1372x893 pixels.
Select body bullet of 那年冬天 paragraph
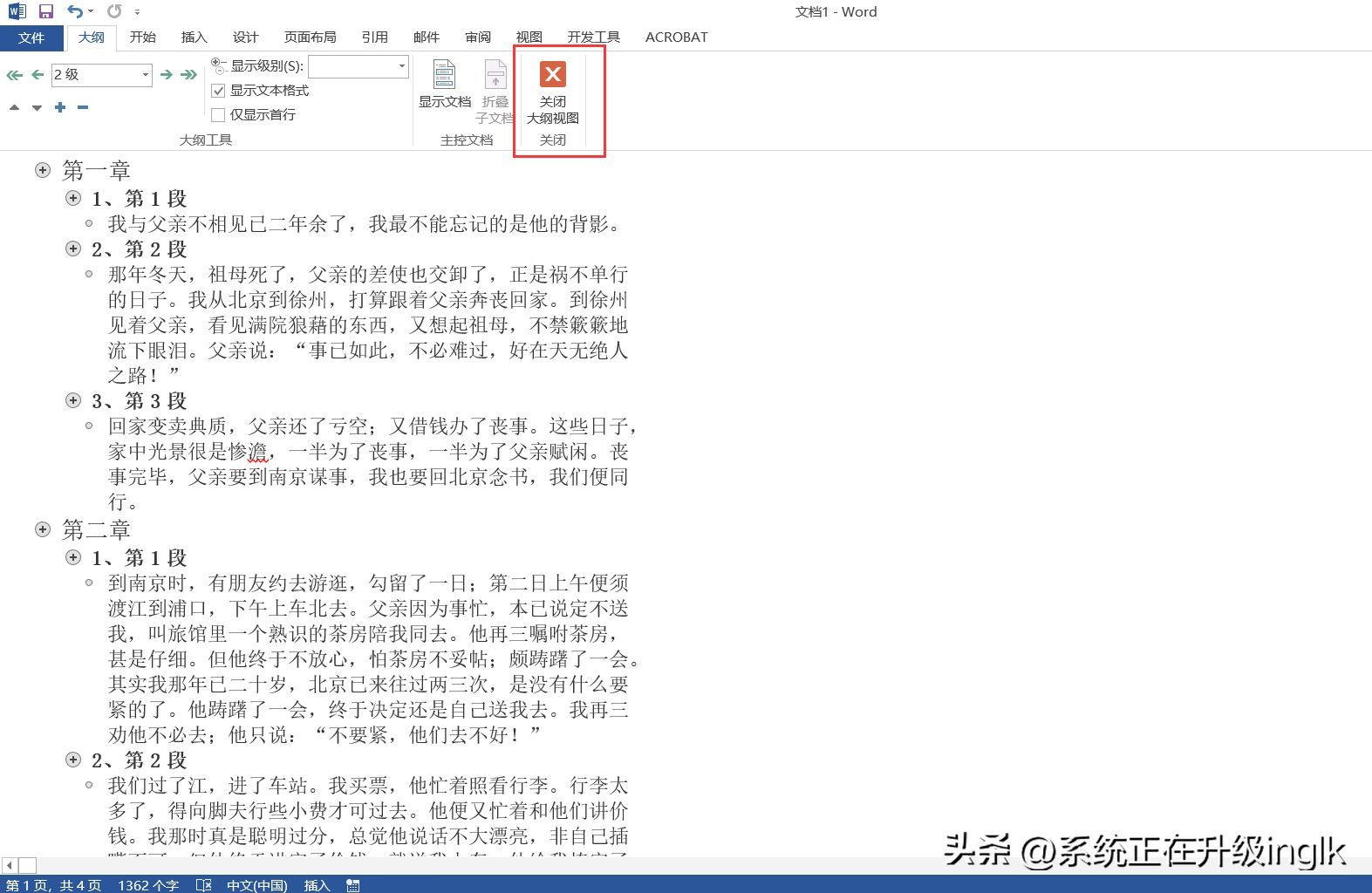pos(89,274)
